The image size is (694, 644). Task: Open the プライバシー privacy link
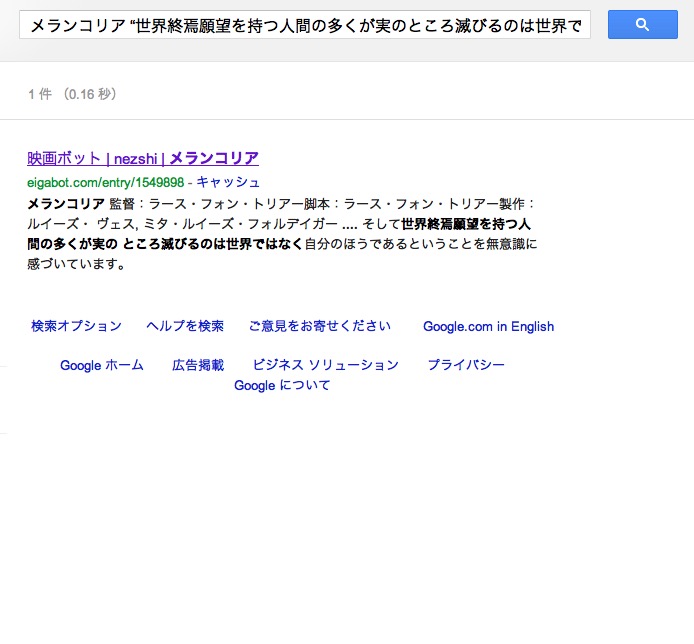(466, 365)
